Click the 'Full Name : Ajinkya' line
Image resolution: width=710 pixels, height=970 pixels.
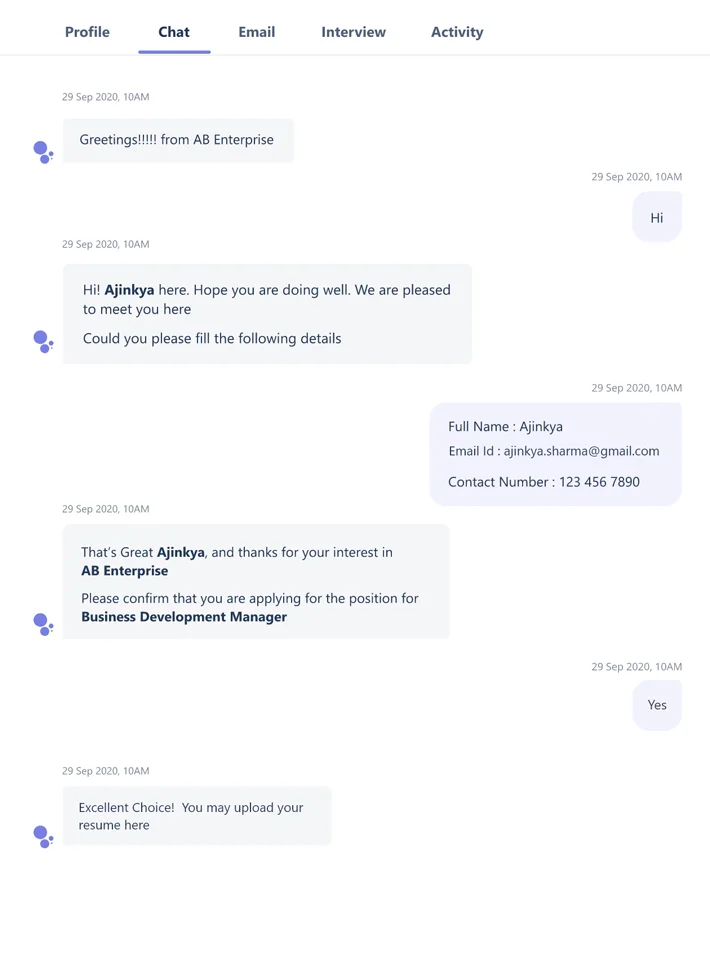pos(505,426)
